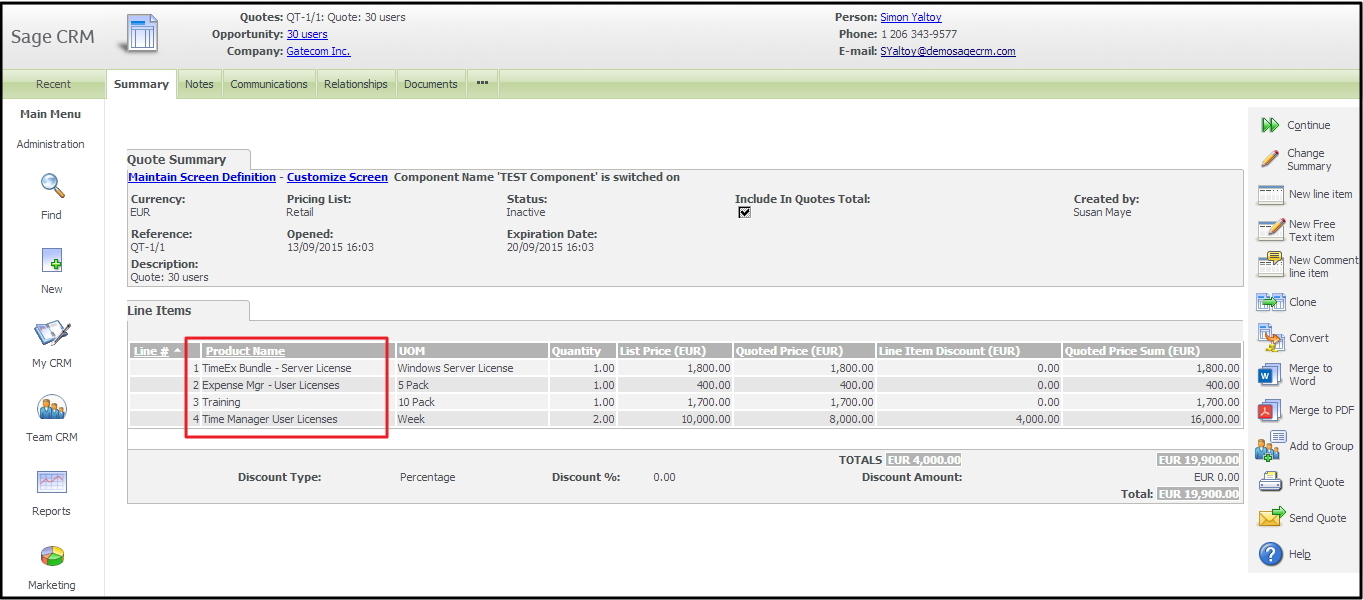Open the Marketing pie chart icon

[52, 557]
